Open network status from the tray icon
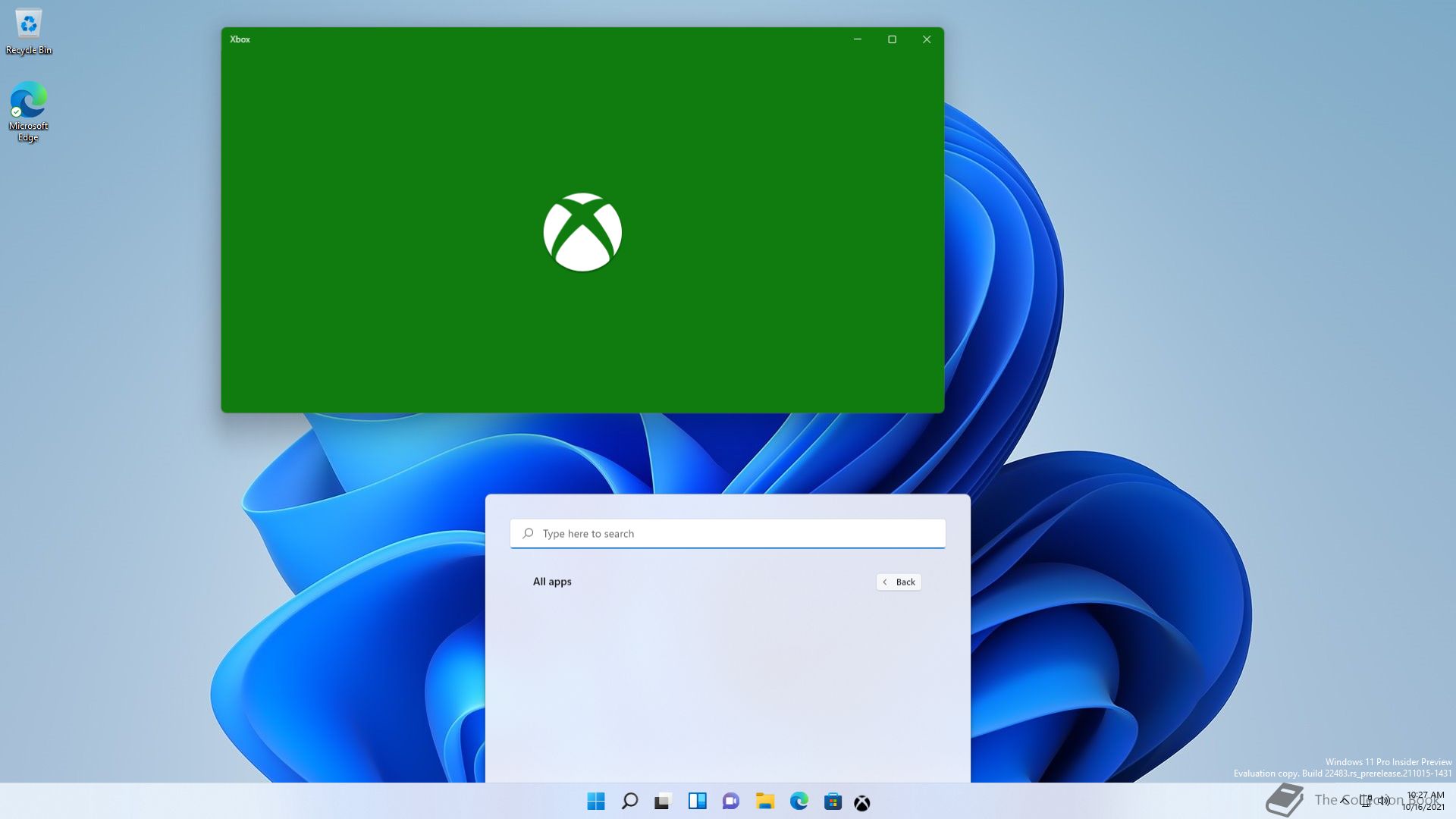The height and width of the screenshot is (819, 1456). pyautogui.click(x=1366, y=800)
